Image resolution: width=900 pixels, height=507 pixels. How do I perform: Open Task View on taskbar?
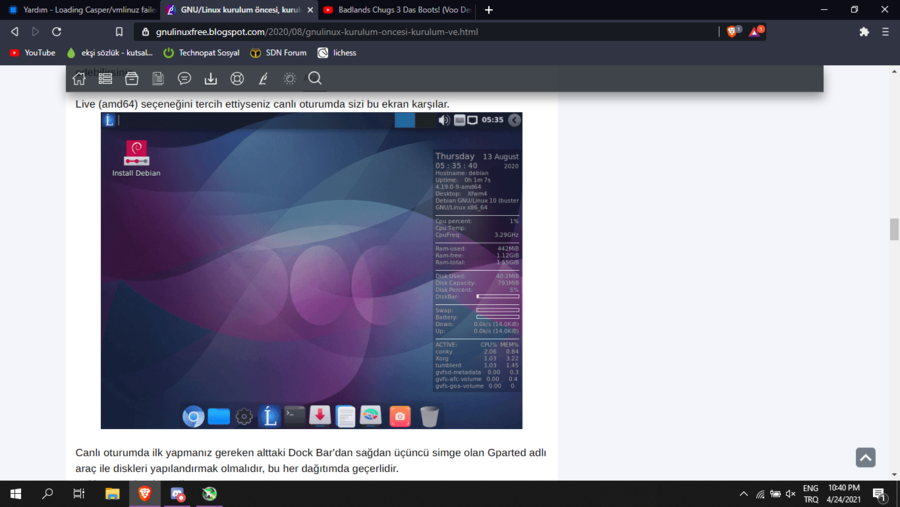[79, 494]
